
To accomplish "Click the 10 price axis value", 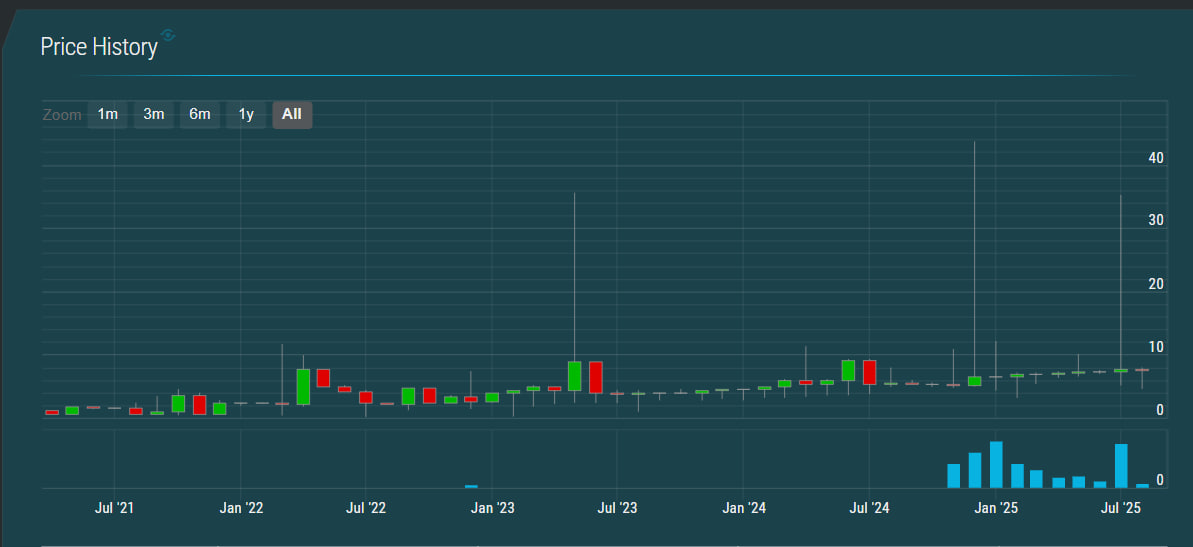I will point(1156,347).
